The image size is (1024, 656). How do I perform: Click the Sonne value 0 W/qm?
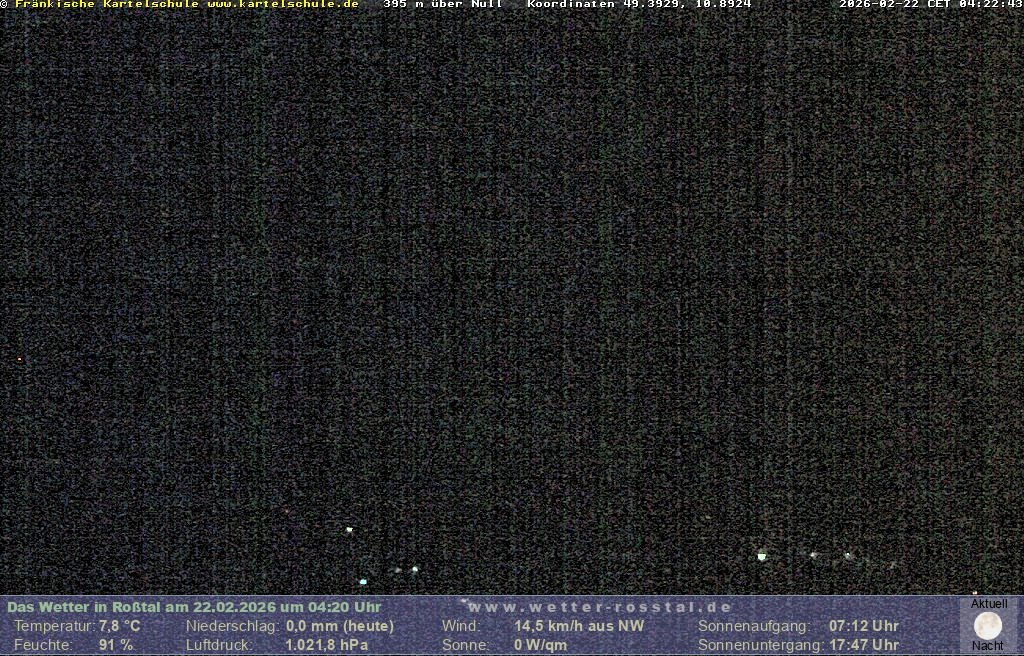540,645
